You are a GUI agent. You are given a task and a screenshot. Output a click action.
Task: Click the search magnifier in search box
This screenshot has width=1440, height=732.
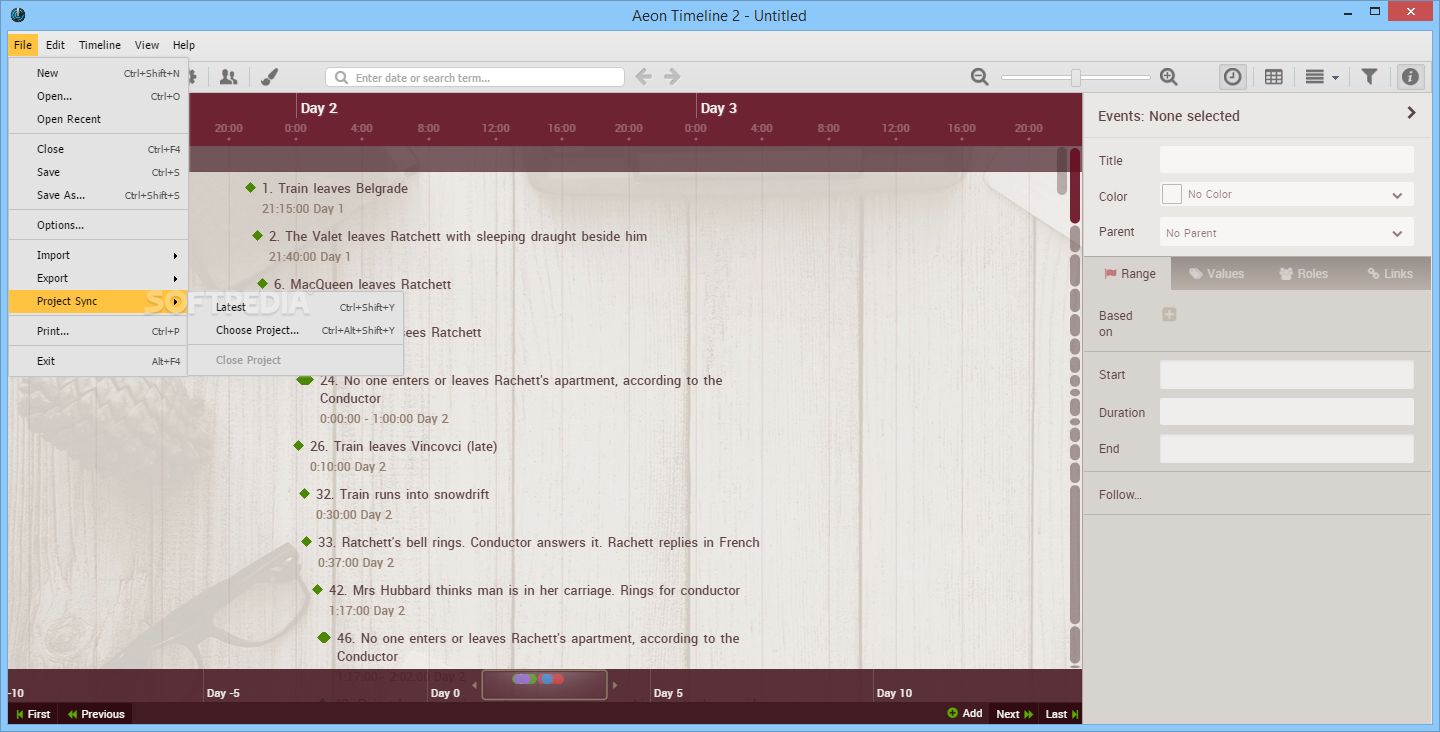coord(342,77)
